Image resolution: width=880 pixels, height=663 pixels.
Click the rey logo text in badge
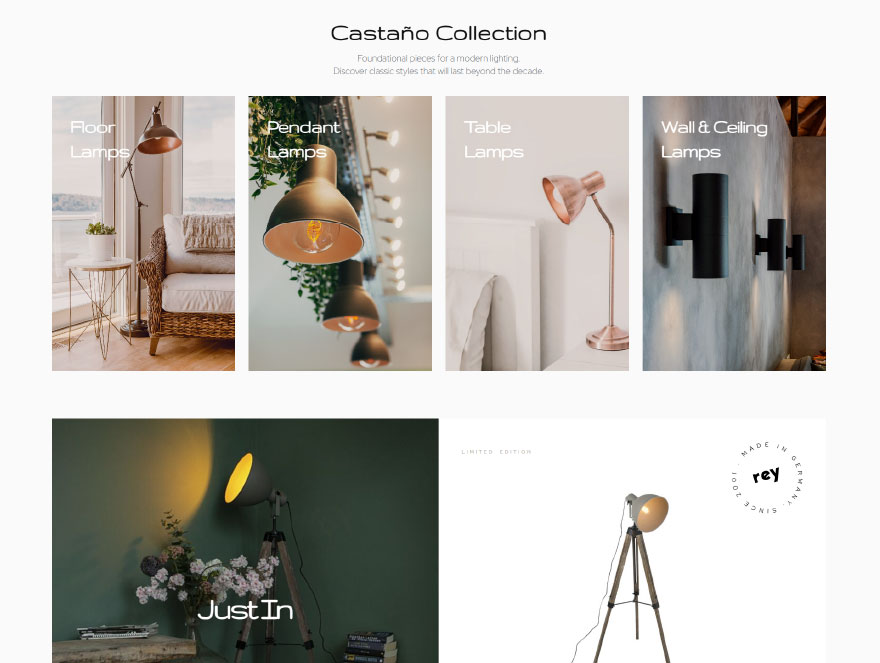(766, 475)
